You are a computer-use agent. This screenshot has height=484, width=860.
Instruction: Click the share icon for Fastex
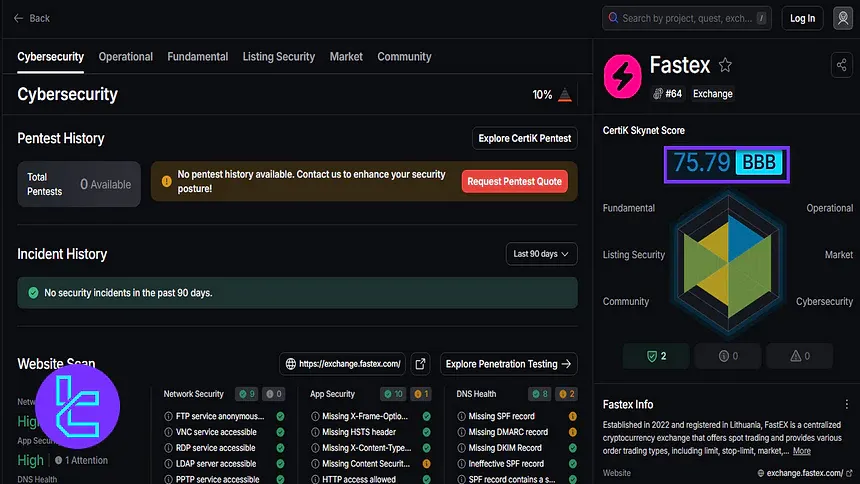click(841, 65)
